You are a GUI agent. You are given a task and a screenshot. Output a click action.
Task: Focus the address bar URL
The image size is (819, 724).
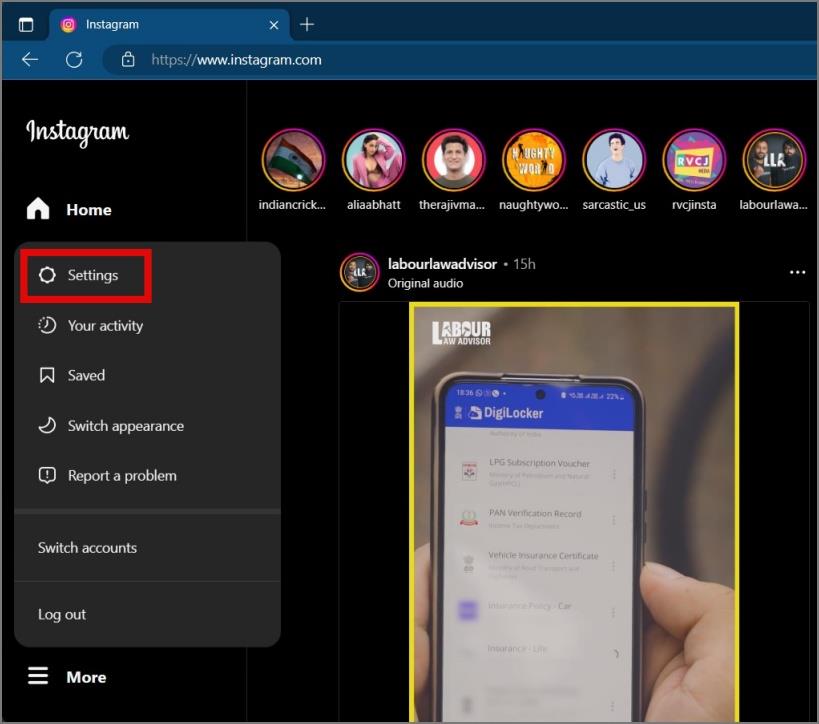click(x=236, y=60)
